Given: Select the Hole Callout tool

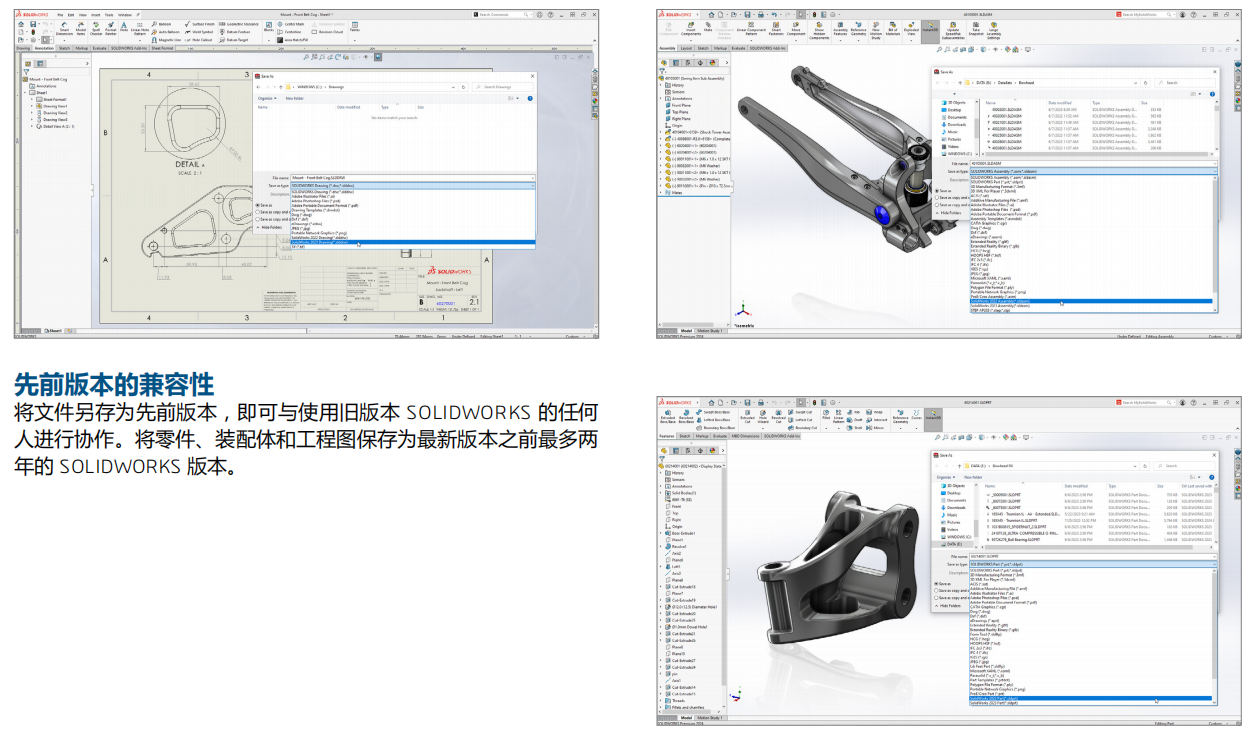Looking at the screenshot, I should point(198,40).
